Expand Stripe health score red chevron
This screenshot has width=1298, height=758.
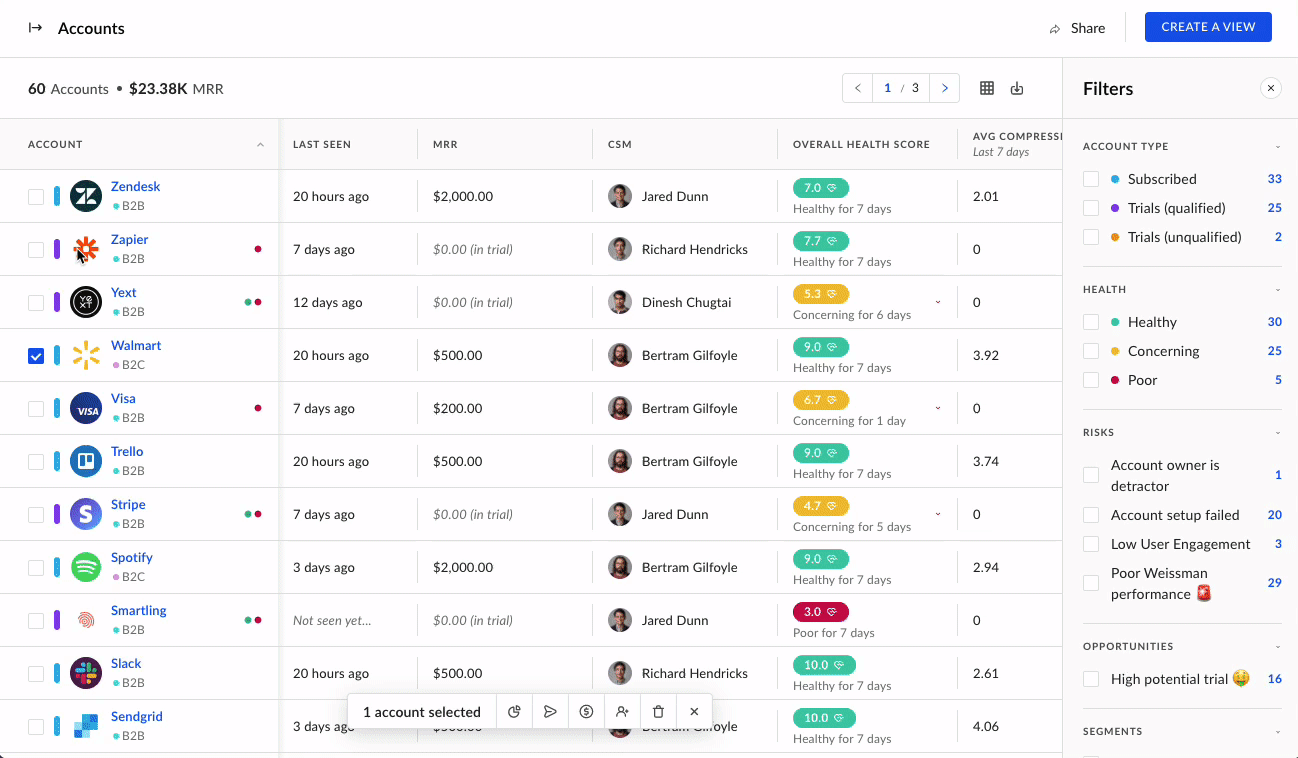point(938,514)
